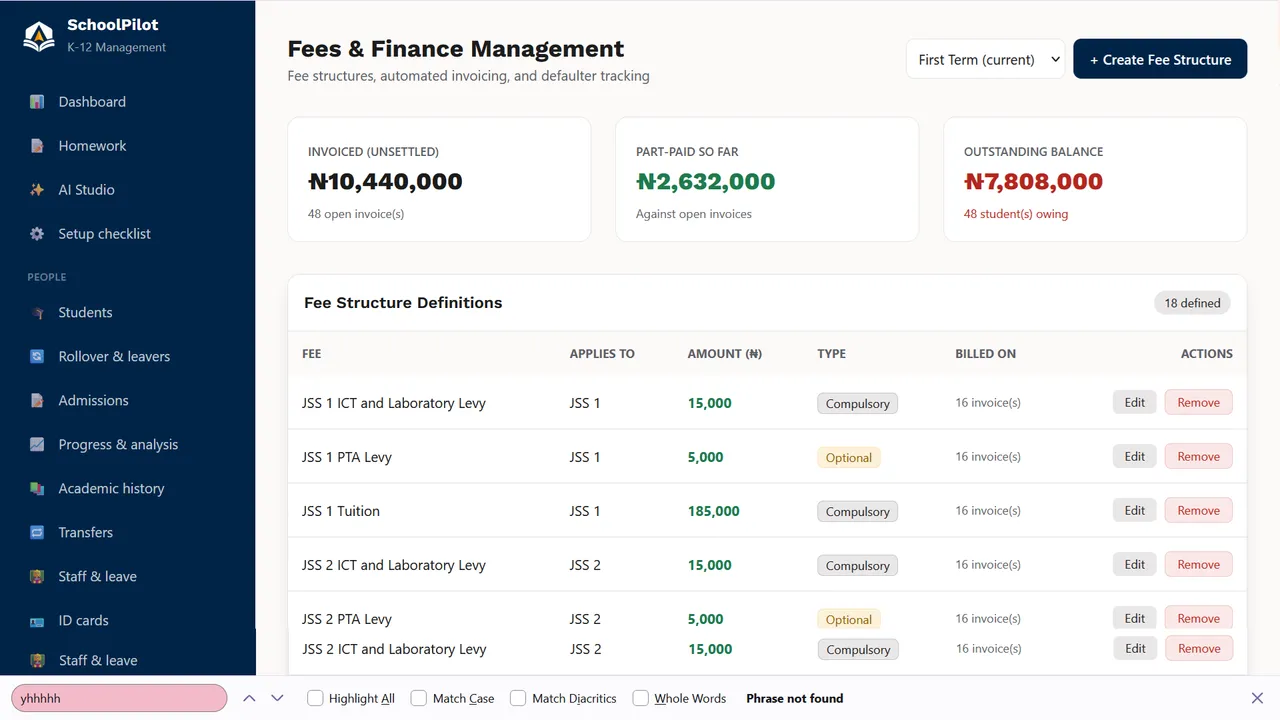Image resolution: width=1280 pixels, height=720 pixels.
Task: Edit the JSS 1 PTA Levy fee
Action: pos(1134,457)
